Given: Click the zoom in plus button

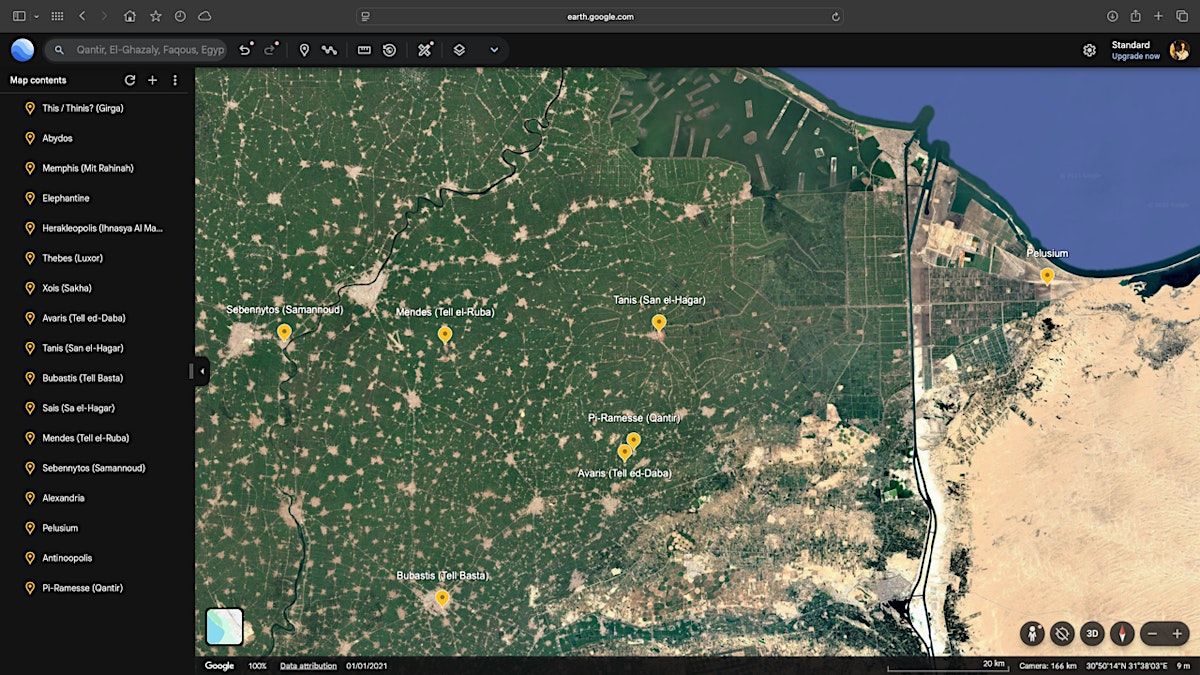Looking at the screenshot, I should pyautogui.click(x=1177, y=633).
